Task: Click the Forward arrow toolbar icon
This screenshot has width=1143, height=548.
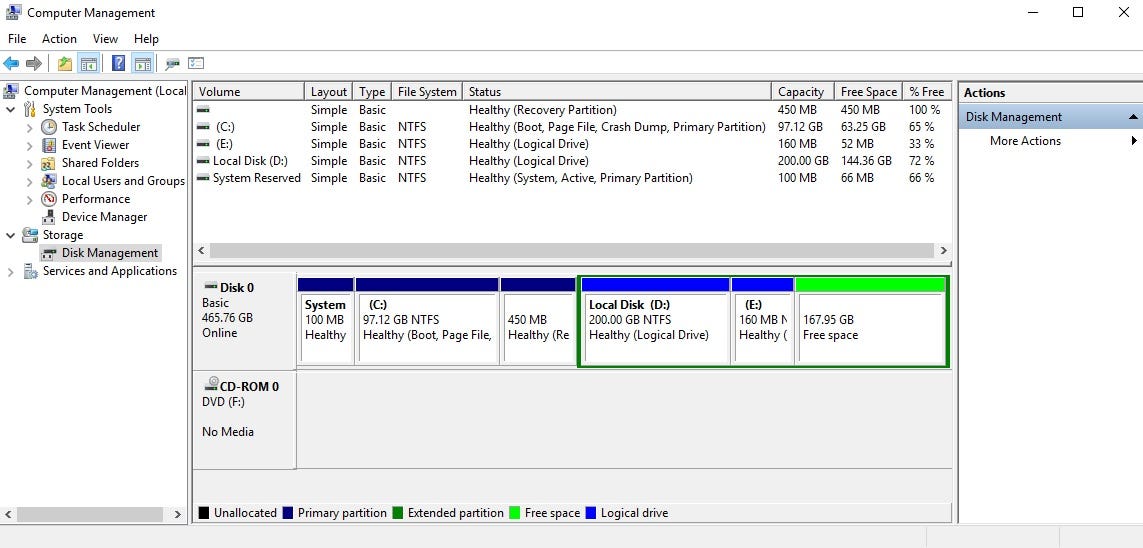Action: point(34,63)
